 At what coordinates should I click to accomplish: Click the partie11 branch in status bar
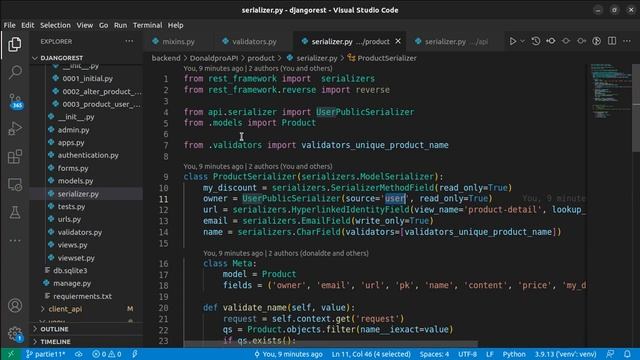(x=45, y=354)
